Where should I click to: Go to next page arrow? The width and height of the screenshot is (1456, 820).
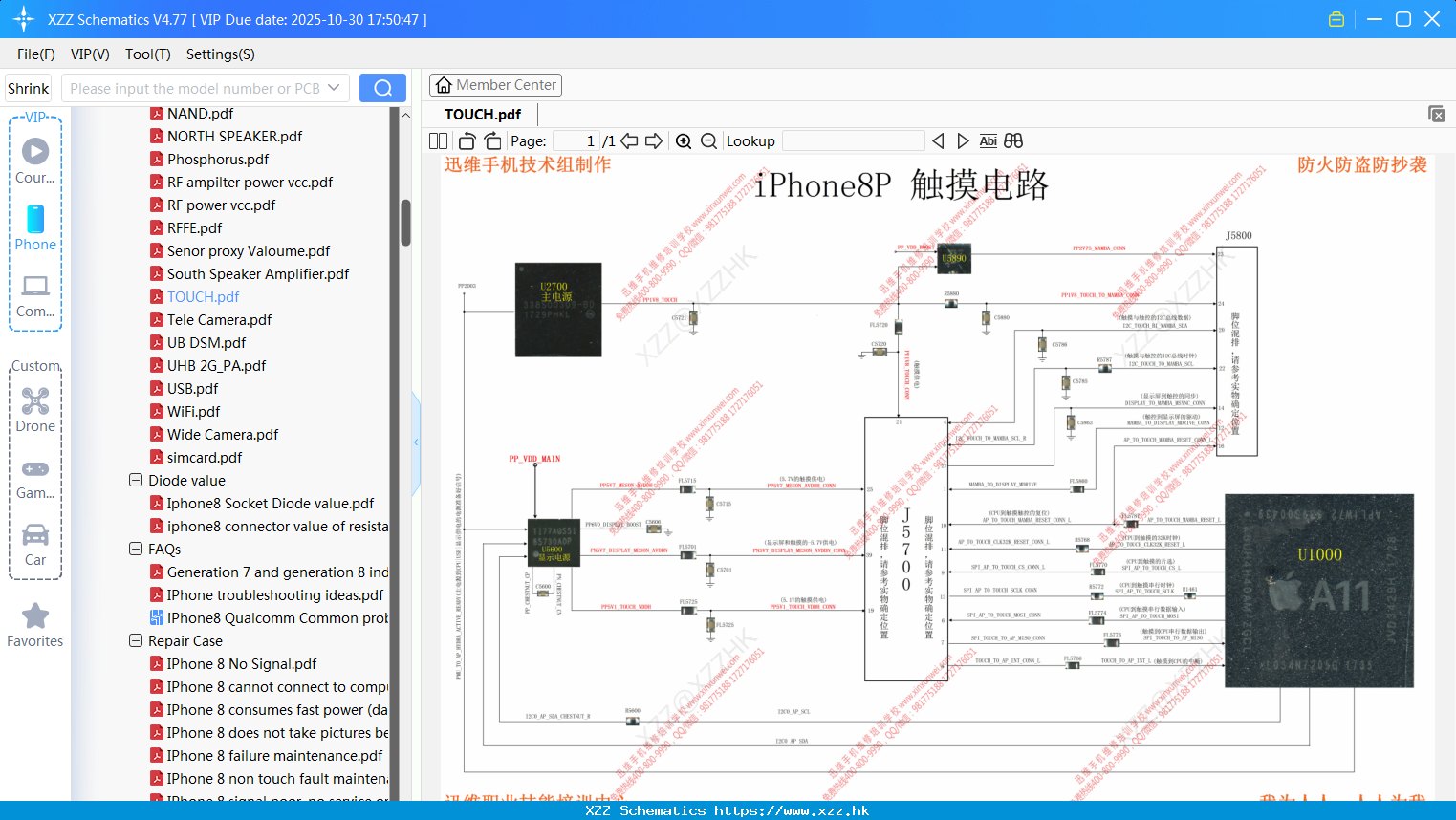coord(654,140)
